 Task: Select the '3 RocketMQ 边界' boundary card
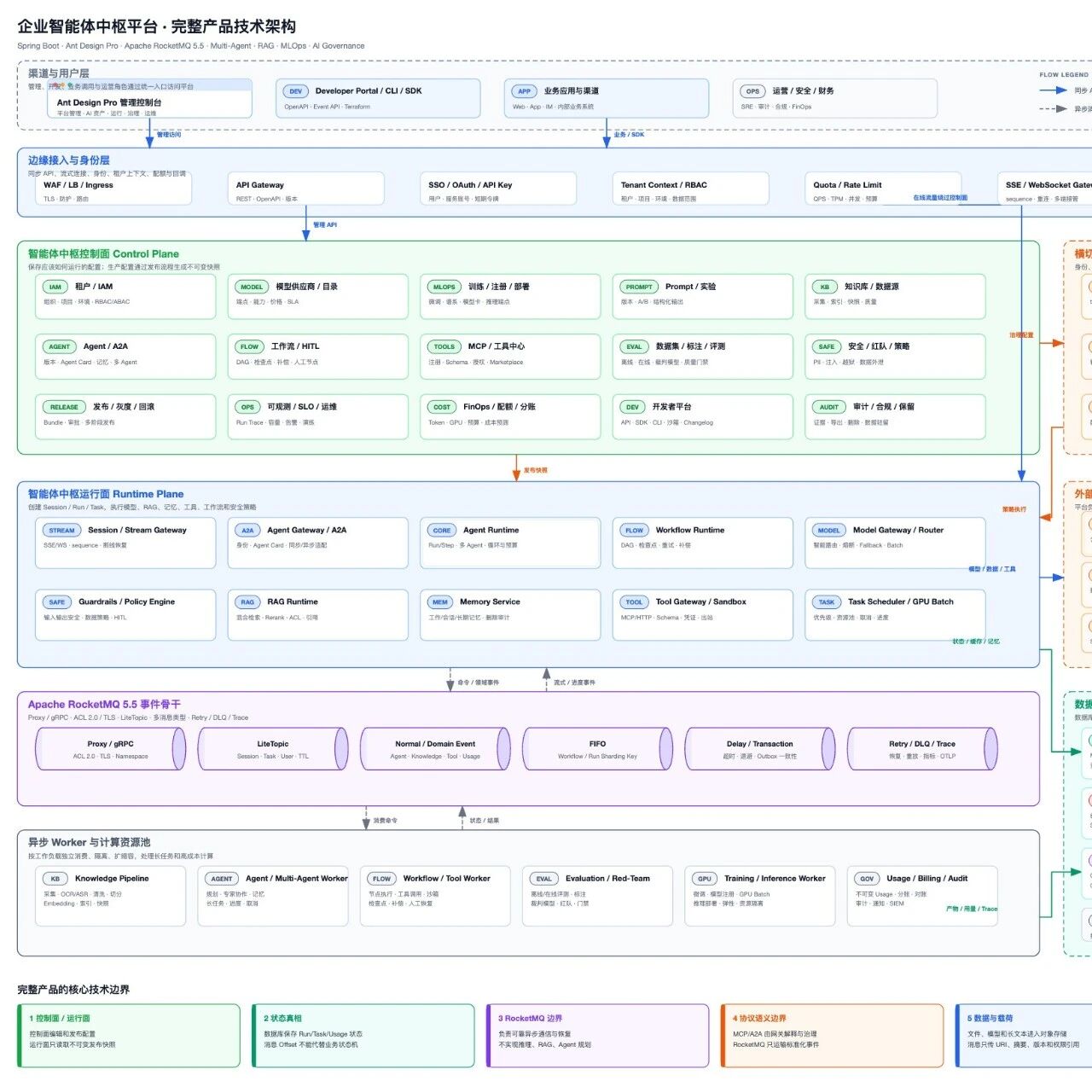click(x=598, y=1036)
